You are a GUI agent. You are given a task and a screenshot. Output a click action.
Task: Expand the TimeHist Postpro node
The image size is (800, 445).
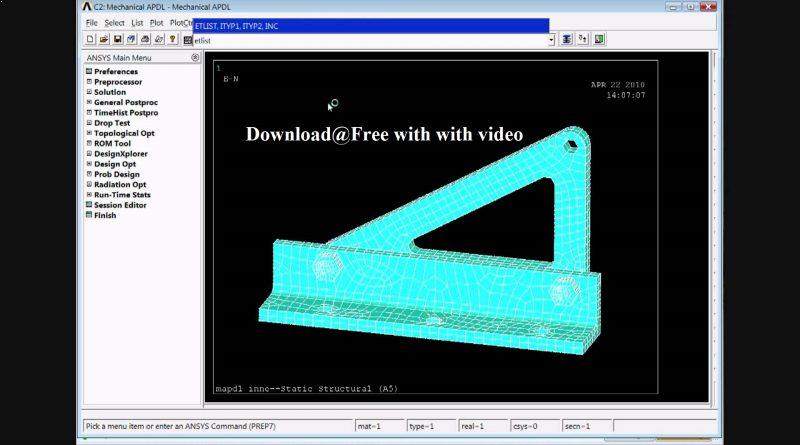click(89, 112)
